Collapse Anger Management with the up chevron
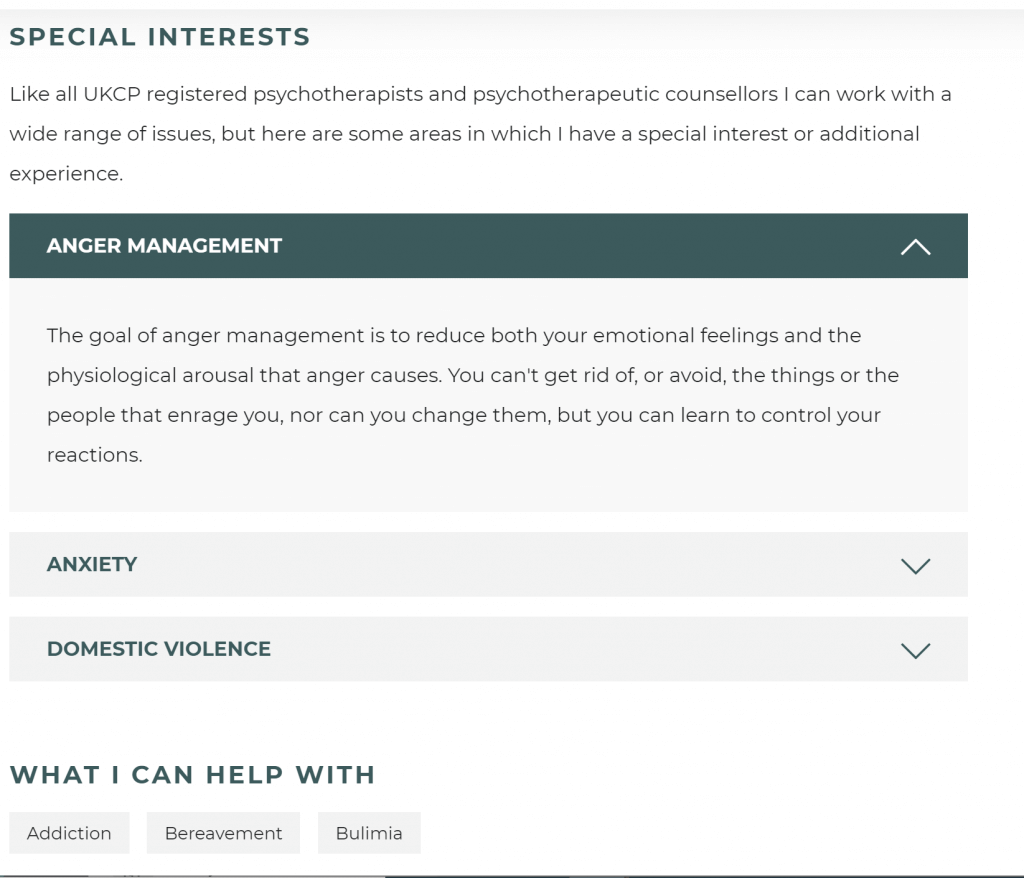The height and width of the screenshot is (878, 1024). point(915,247)
